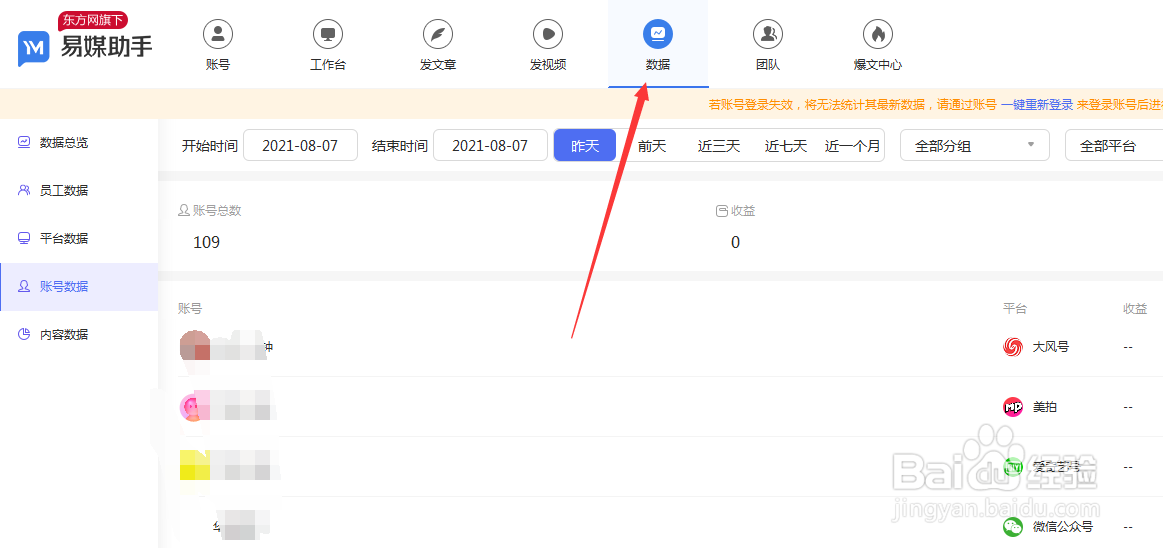Click the 账号 column header
The width and height of the screenshot is (1163, 548).
(x=190, y=309)
